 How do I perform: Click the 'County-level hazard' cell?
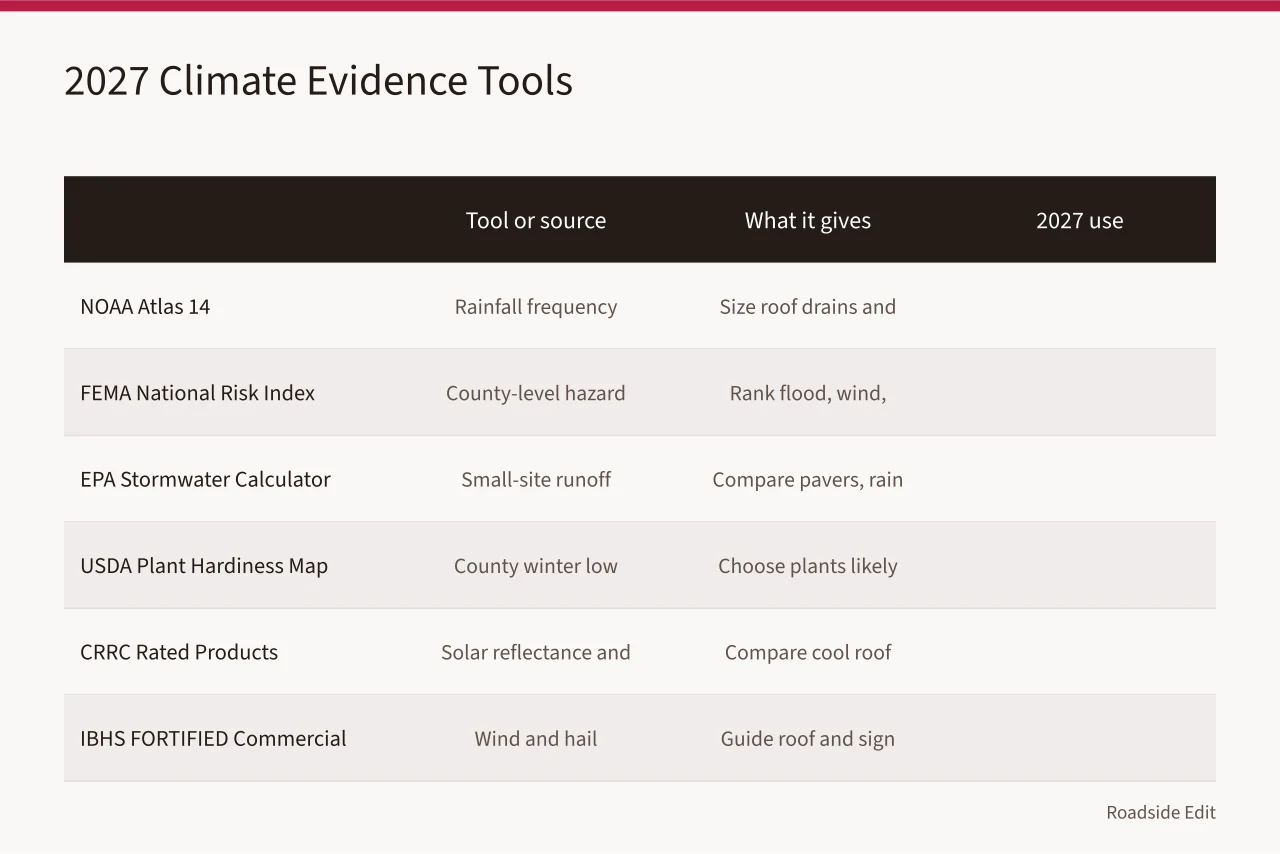(x=536, y=393)
